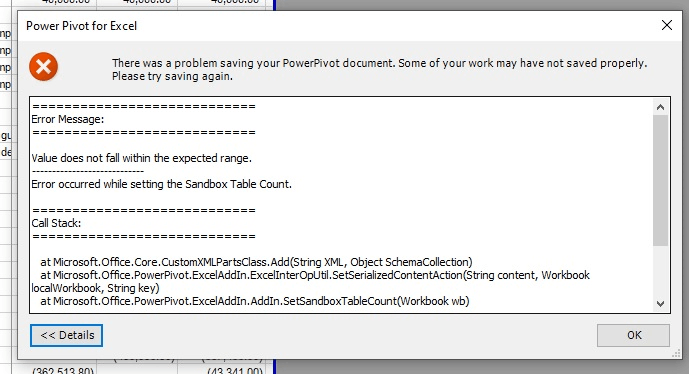Click the CustomXMLPartsClass.Add stack trace line
Image resolution: width=689 pixels, height=374 pixels.
tap(256, 262)
